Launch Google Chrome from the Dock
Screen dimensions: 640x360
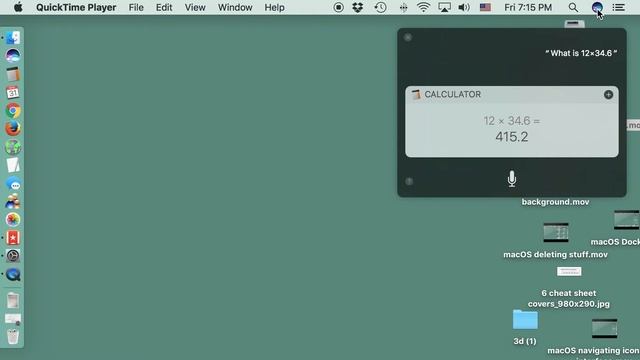13,111
